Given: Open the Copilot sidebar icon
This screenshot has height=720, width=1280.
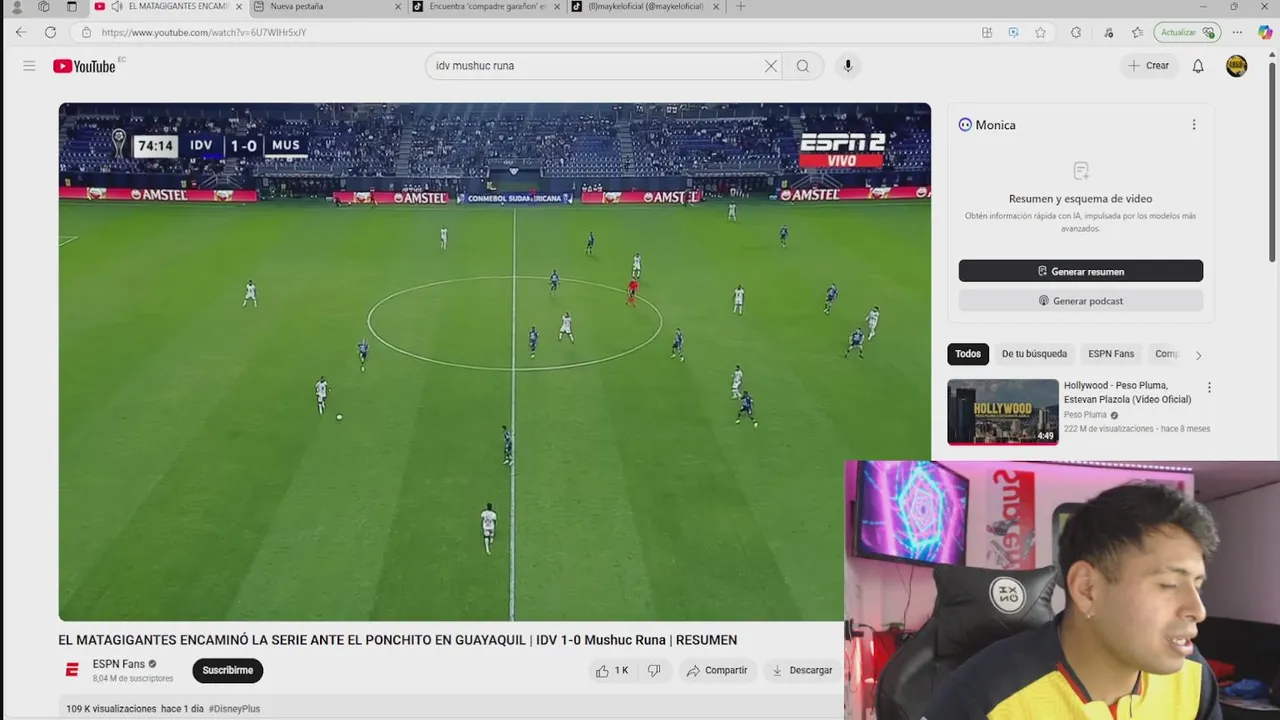Looking at the screenshot, I should point(1265,32).
